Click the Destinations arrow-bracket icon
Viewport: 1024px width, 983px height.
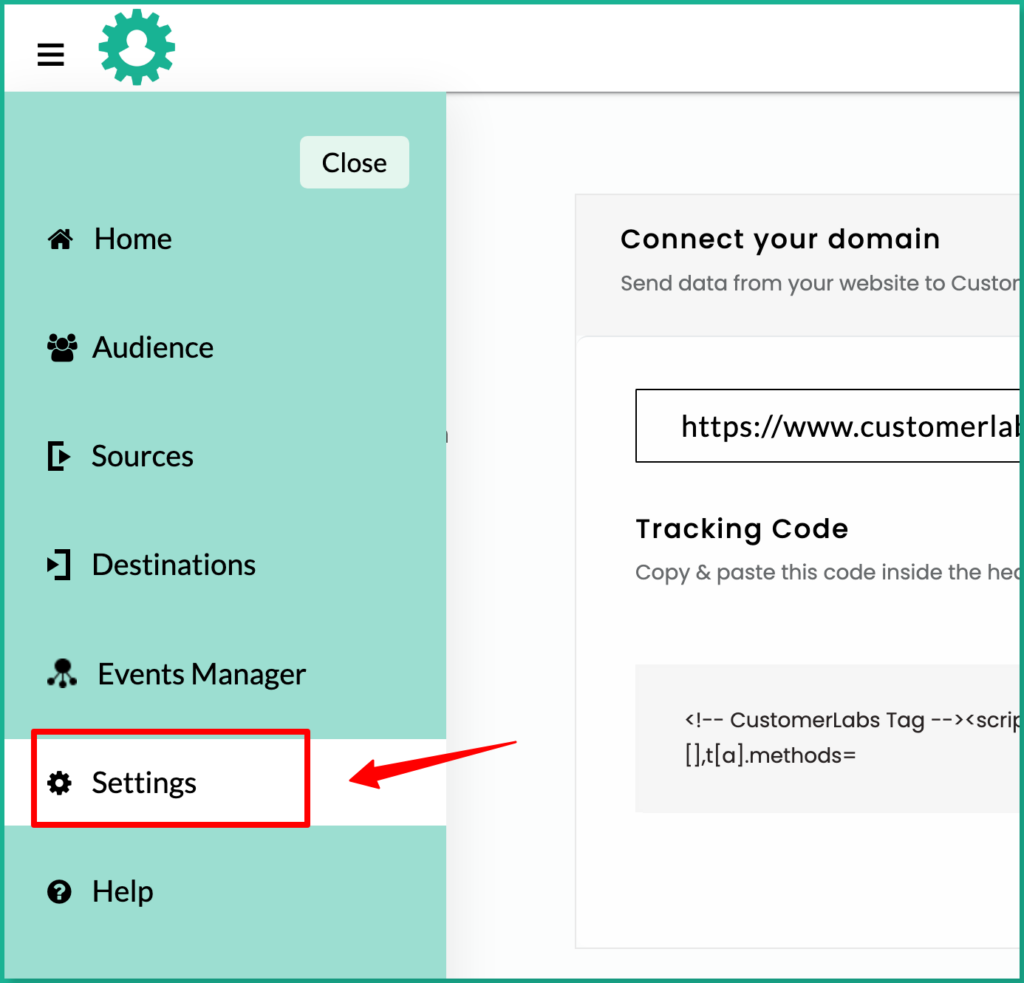59,565
